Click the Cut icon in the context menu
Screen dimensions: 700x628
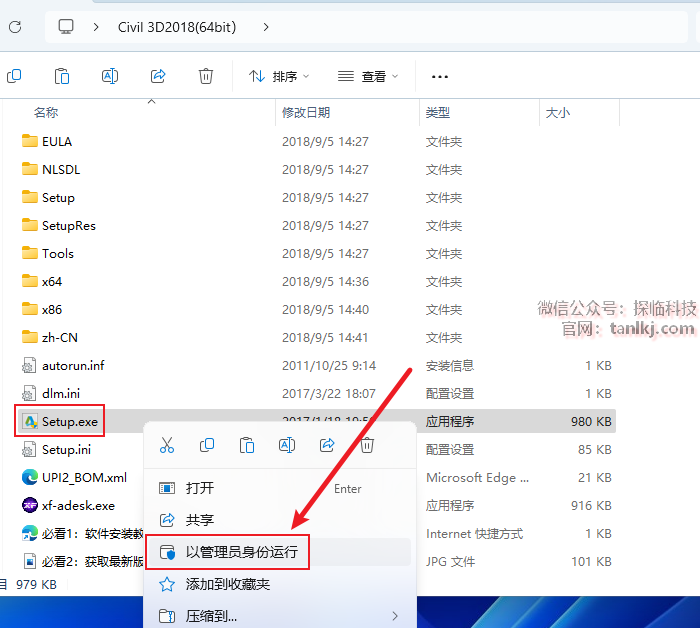point(167,445)
